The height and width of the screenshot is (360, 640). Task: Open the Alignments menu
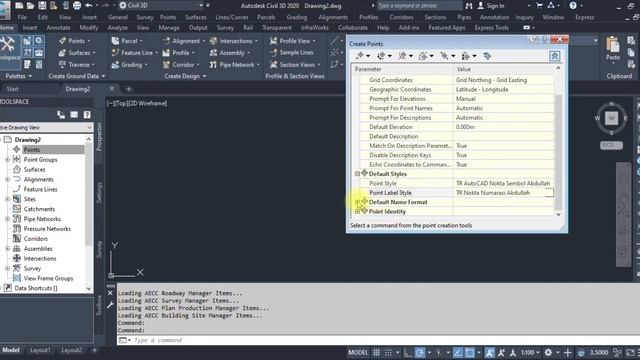click(x=333, y=17)
